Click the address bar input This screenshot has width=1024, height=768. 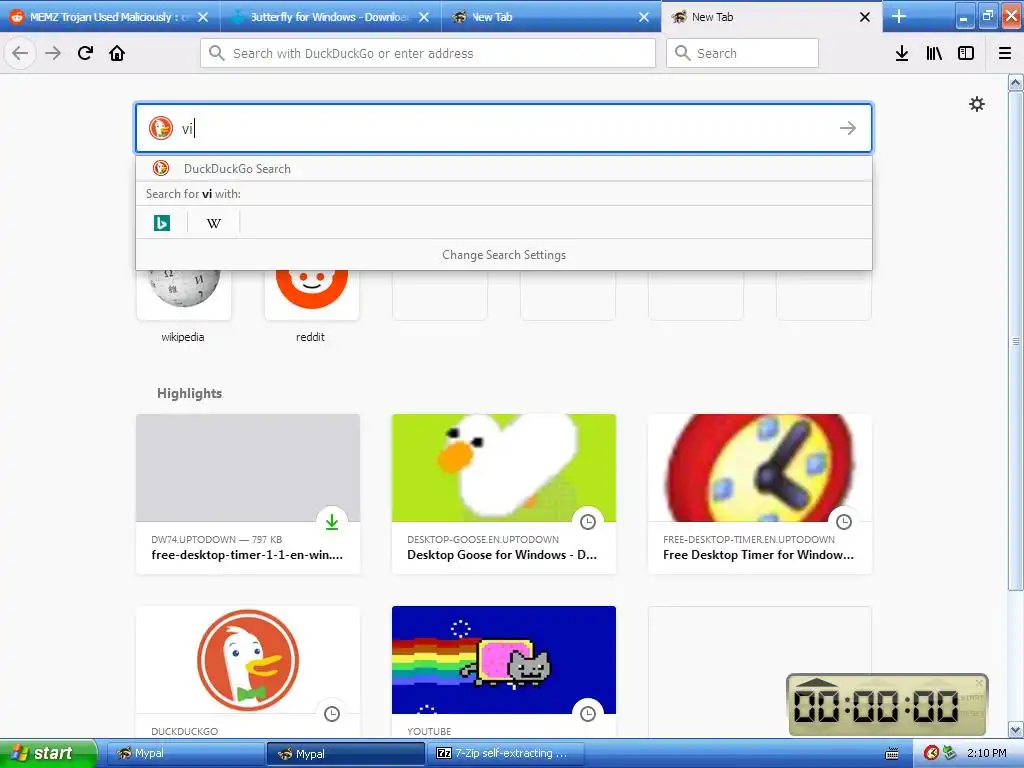tap(428, 53)
